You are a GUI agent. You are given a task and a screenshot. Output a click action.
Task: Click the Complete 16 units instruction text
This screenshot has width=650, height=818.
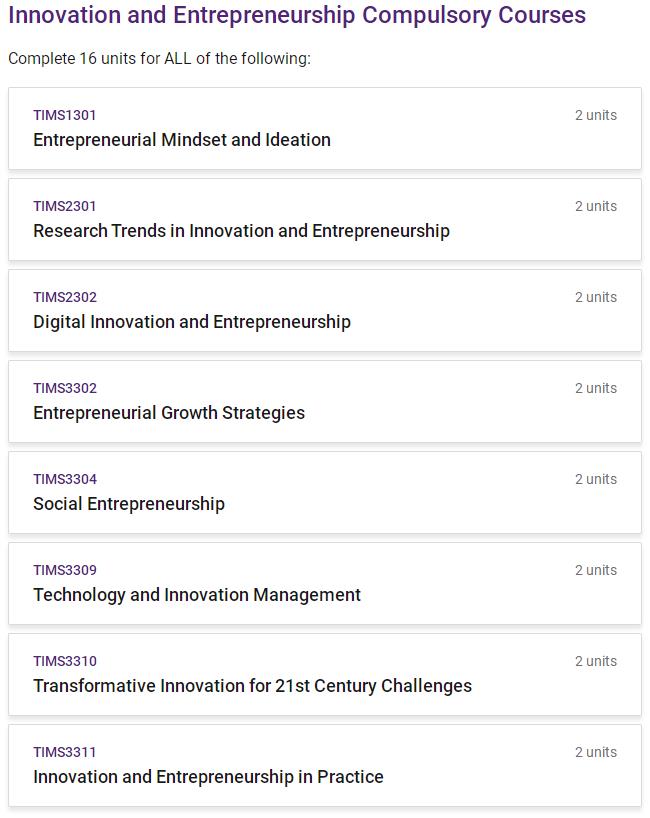point(159,59)
